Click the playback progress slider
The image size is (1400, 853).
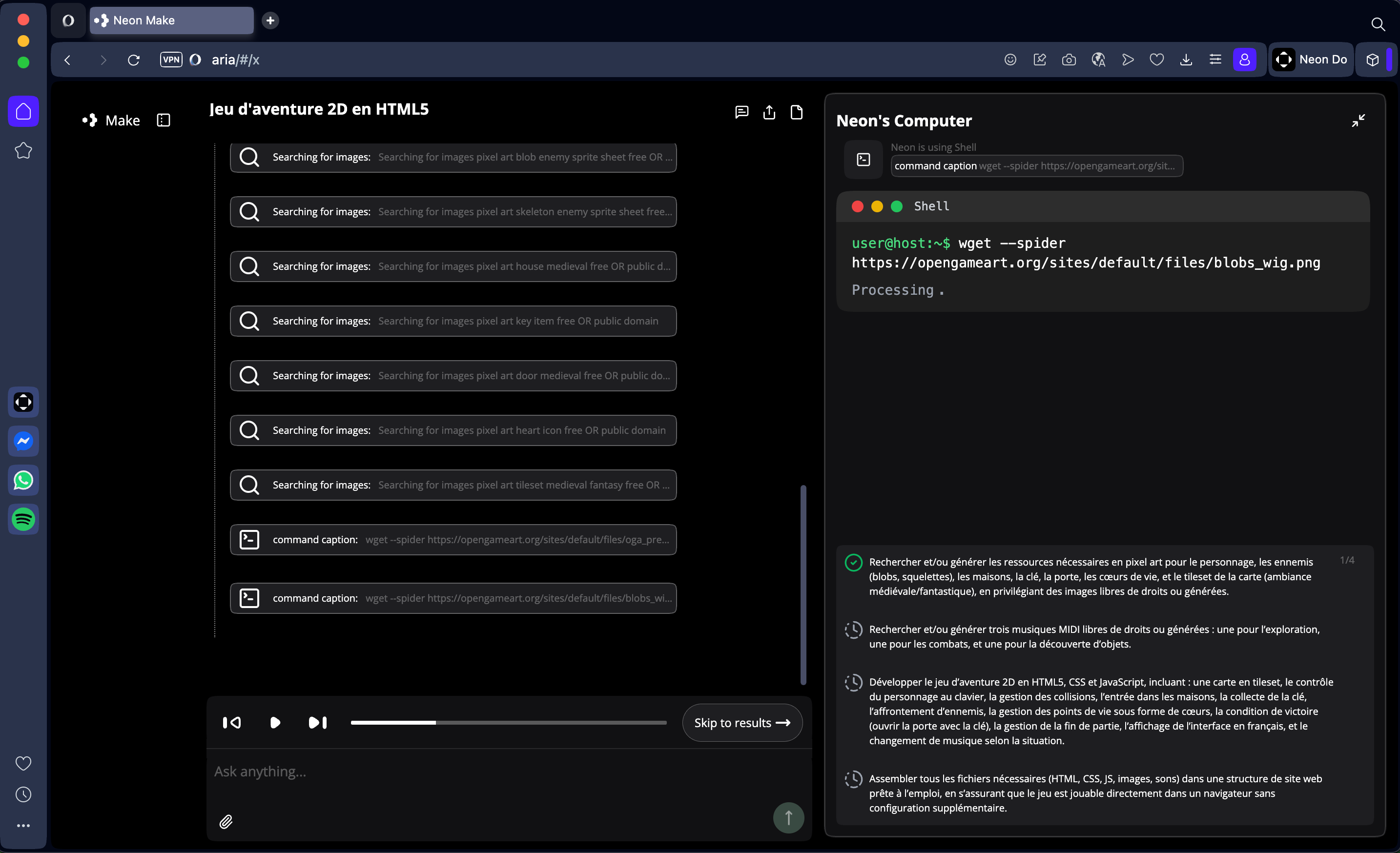click(508, 722)
